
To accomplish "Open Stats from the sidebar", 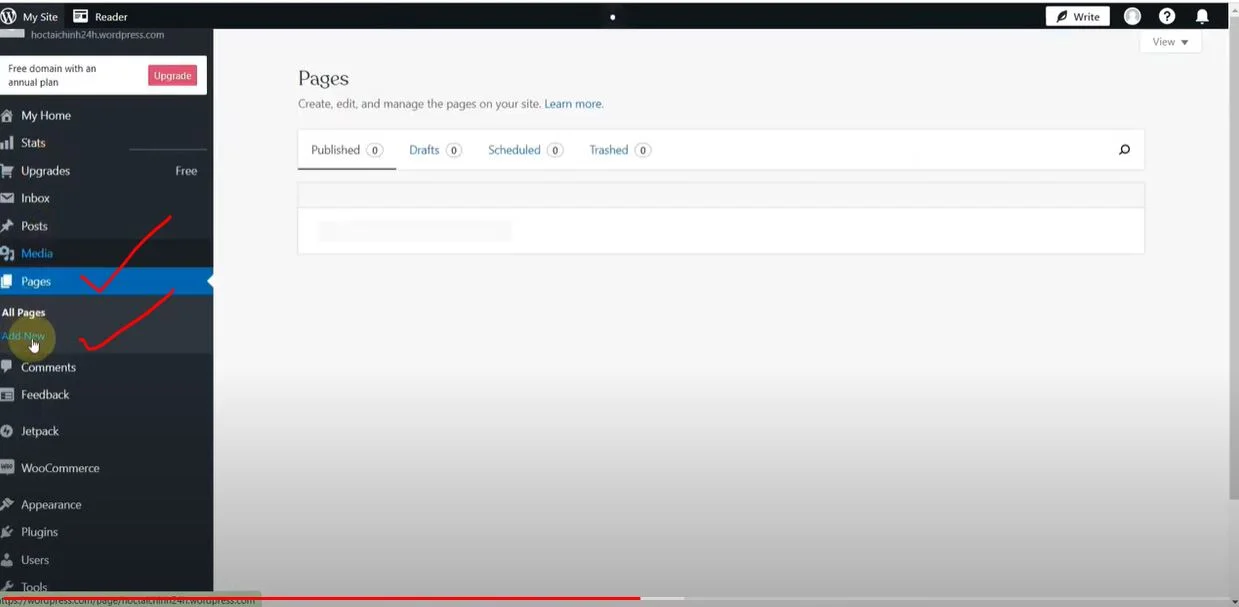I will click(x=33, y=143).
